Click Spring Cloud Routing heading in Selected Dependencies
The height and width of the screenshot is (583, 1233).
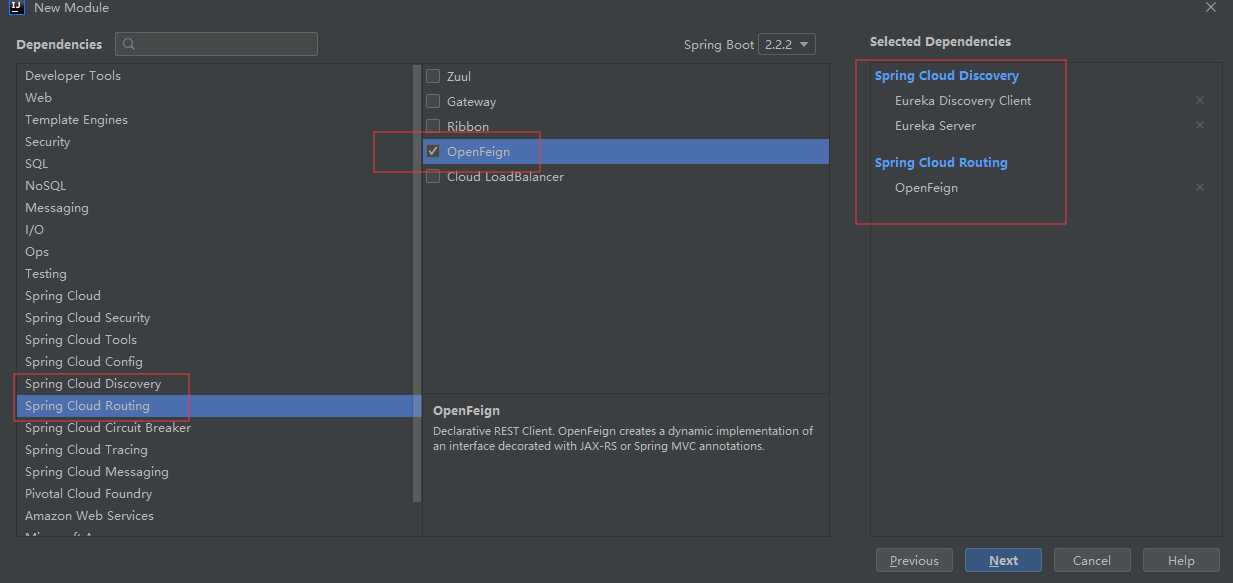click(941, 162)
